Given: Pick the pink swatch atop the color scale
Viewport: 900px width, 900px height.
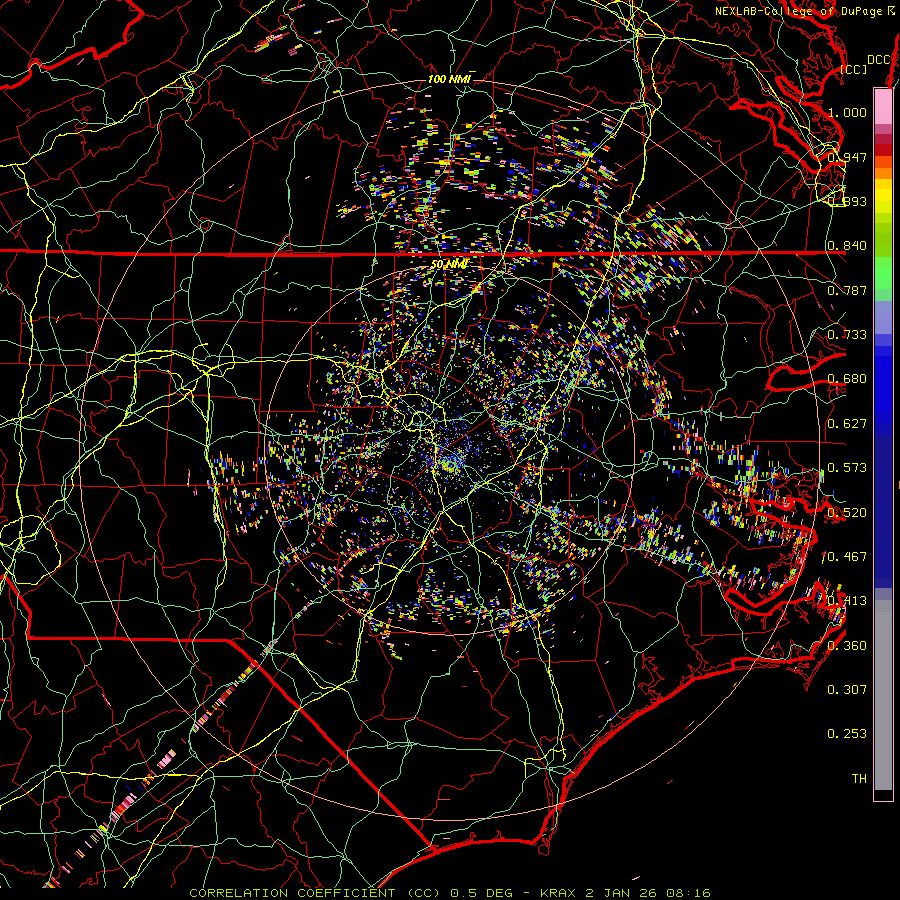Looking at the screenshot, I should pos(883,106).
